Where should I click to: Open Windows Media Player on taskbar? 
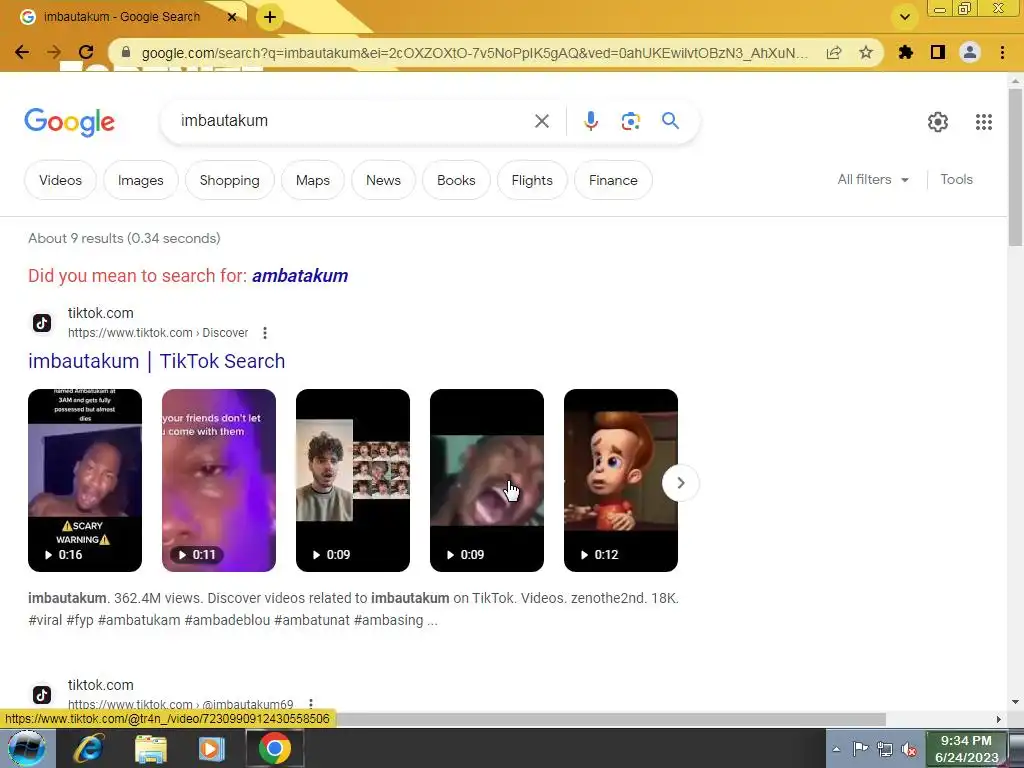(x=211, y=749)
